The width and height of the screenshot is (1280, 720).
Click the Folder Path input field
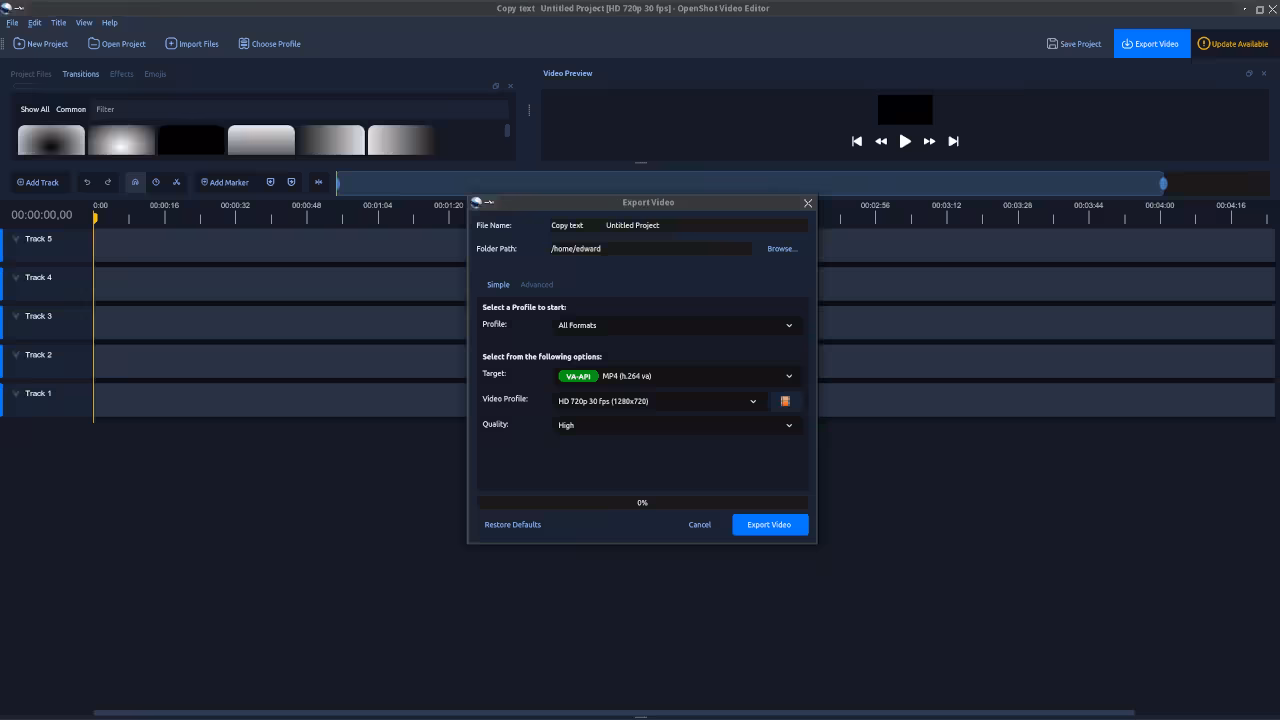pyautogui.click(x=650, y=248)
